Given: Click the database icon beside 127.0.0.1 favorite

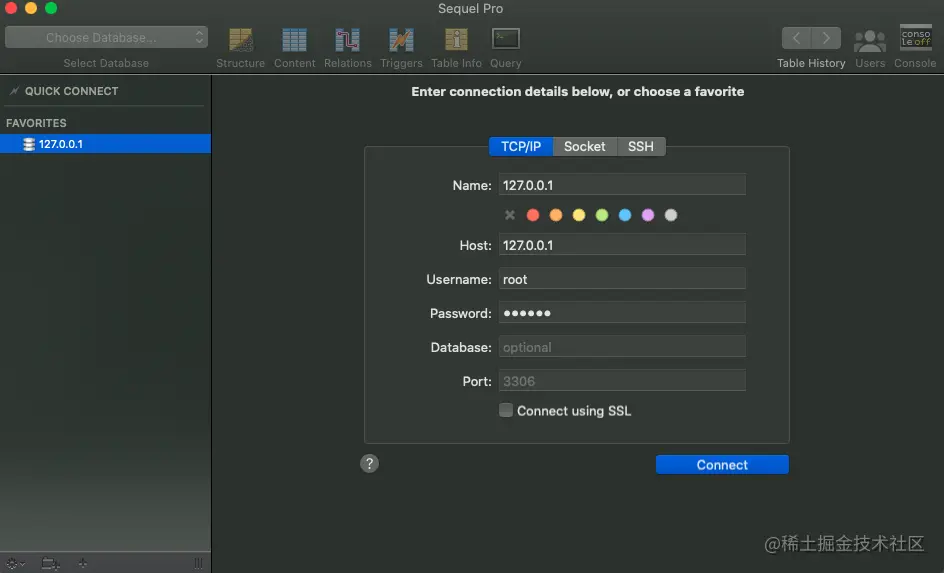Looking at the screenshot, I should pos(28,144).
